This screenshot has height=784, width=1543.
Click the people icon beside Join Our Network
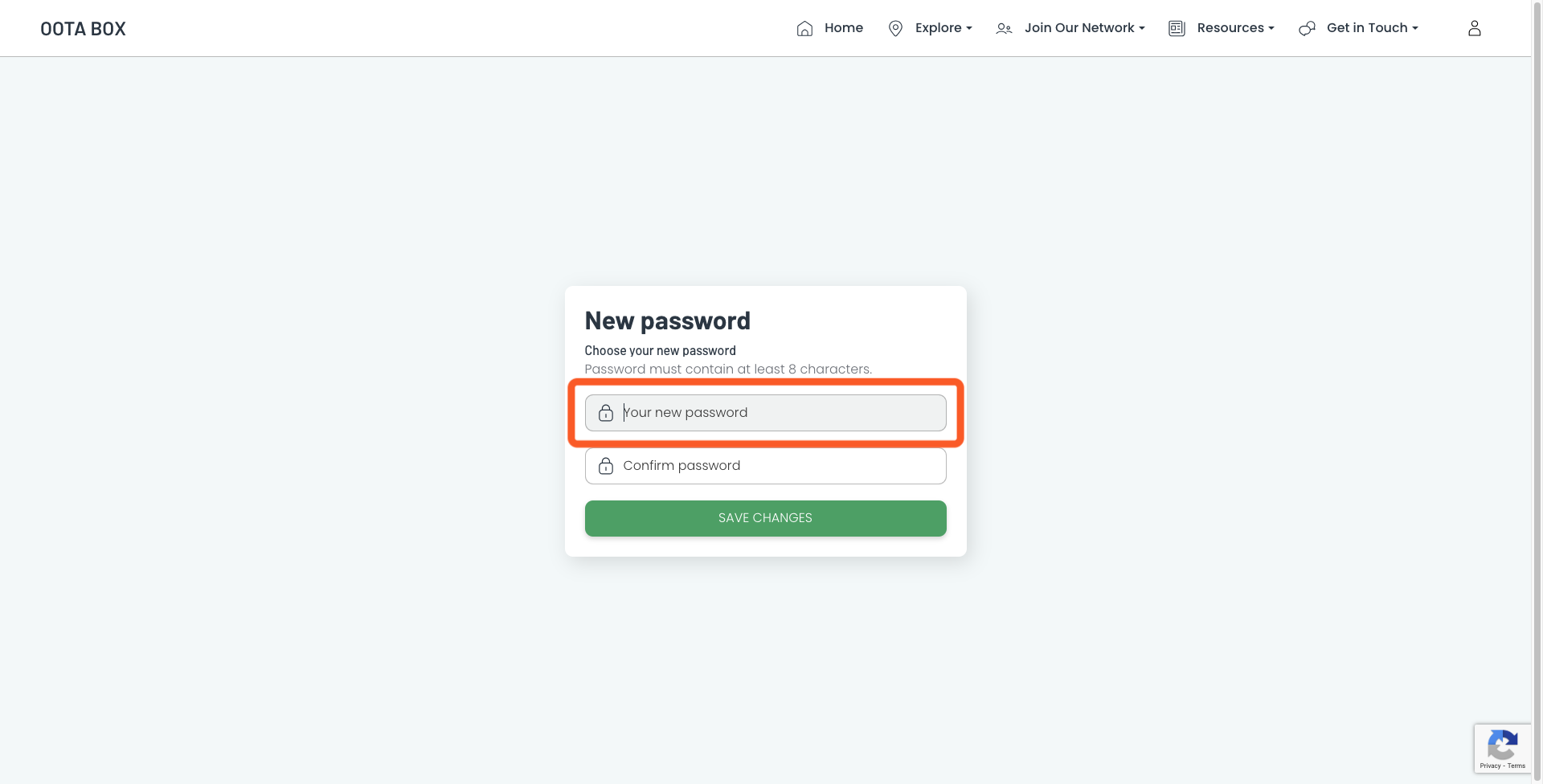1004,29
